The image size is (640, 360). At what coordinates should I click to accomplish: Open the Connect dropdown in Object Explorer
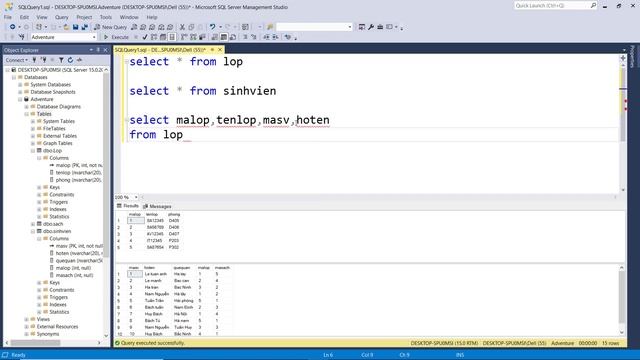click(x=17, y=60)
